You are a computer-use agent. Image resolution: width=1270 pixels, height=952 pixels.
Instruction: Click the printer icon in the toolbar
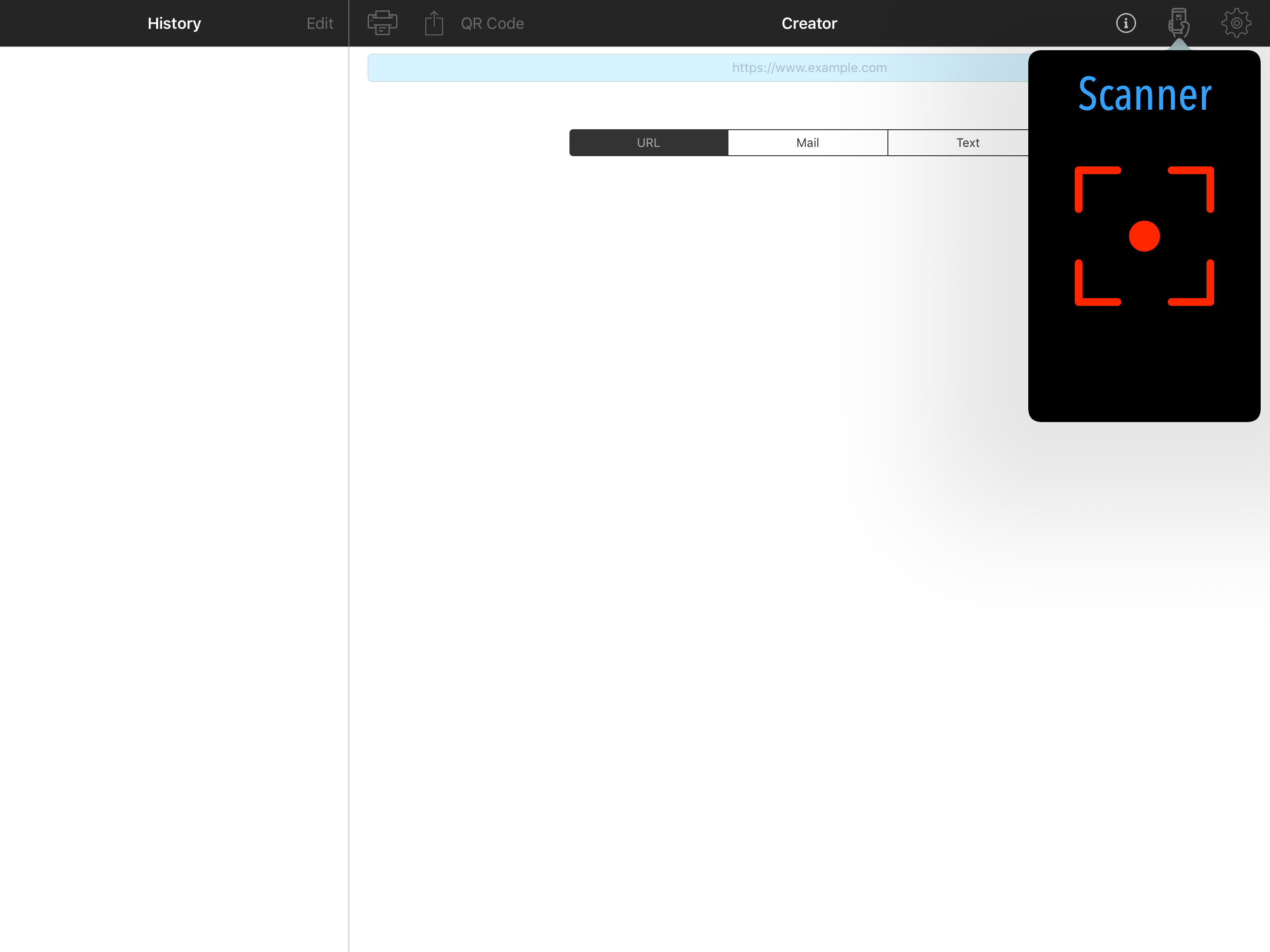(x=382, y=23)
